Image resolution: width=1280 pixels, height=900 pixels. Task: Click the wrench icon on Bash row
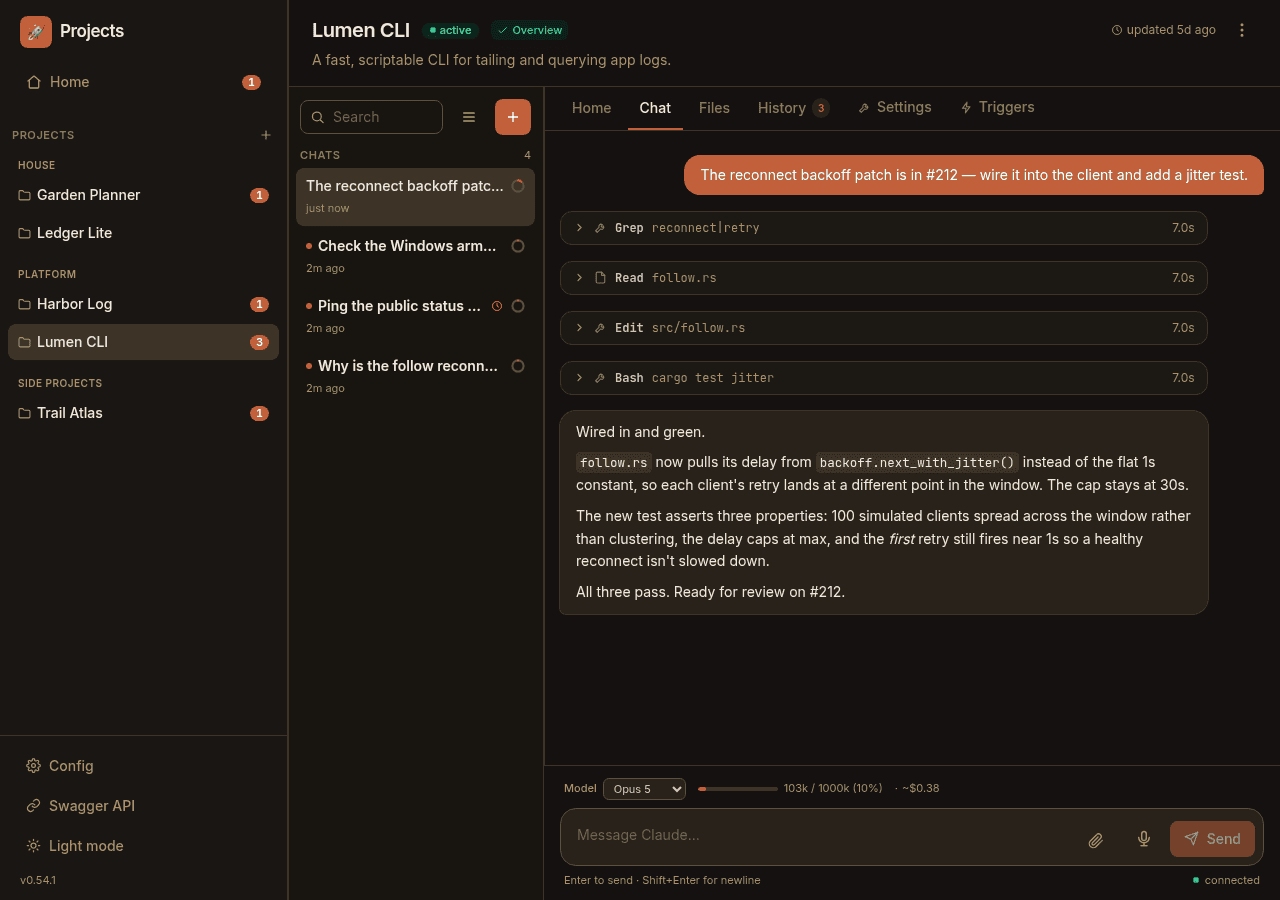click(600, 378)
